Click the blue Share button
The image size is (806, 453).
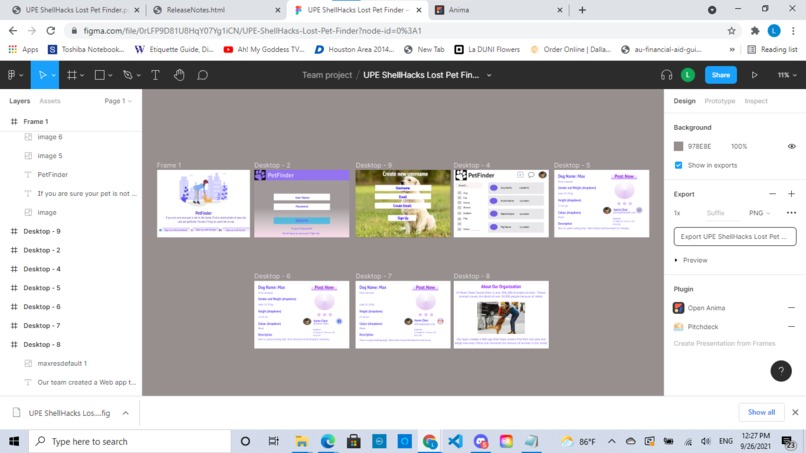(x=721, y=75)
